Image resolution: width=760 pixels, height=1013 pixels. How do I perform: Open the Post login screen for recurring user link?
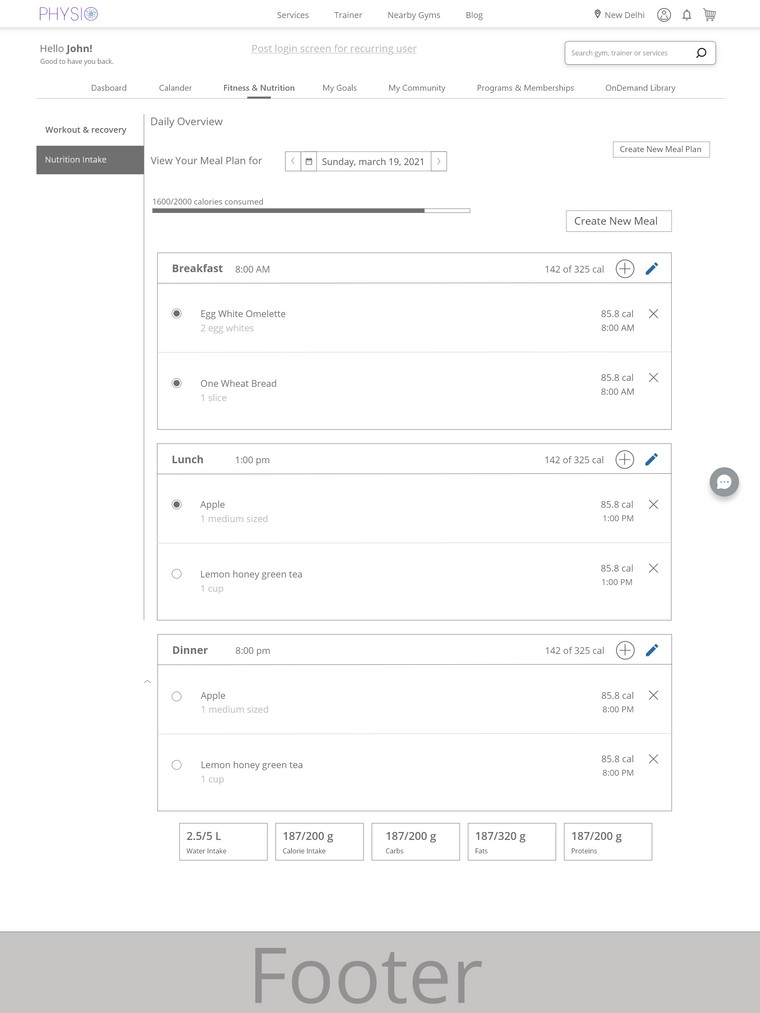tap(333, 48)
